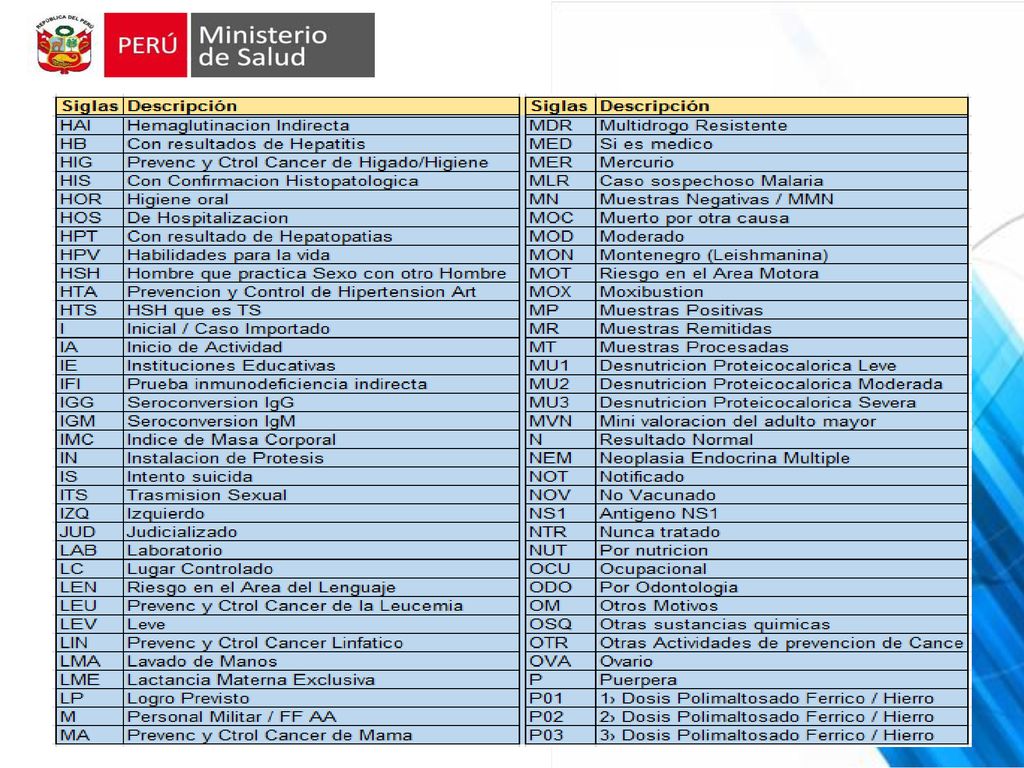This screenshot has height=768, width=1024.
Task: Select 'Desnutricion Proteicocalorica Moderada' cell
Action: [781, 384]
